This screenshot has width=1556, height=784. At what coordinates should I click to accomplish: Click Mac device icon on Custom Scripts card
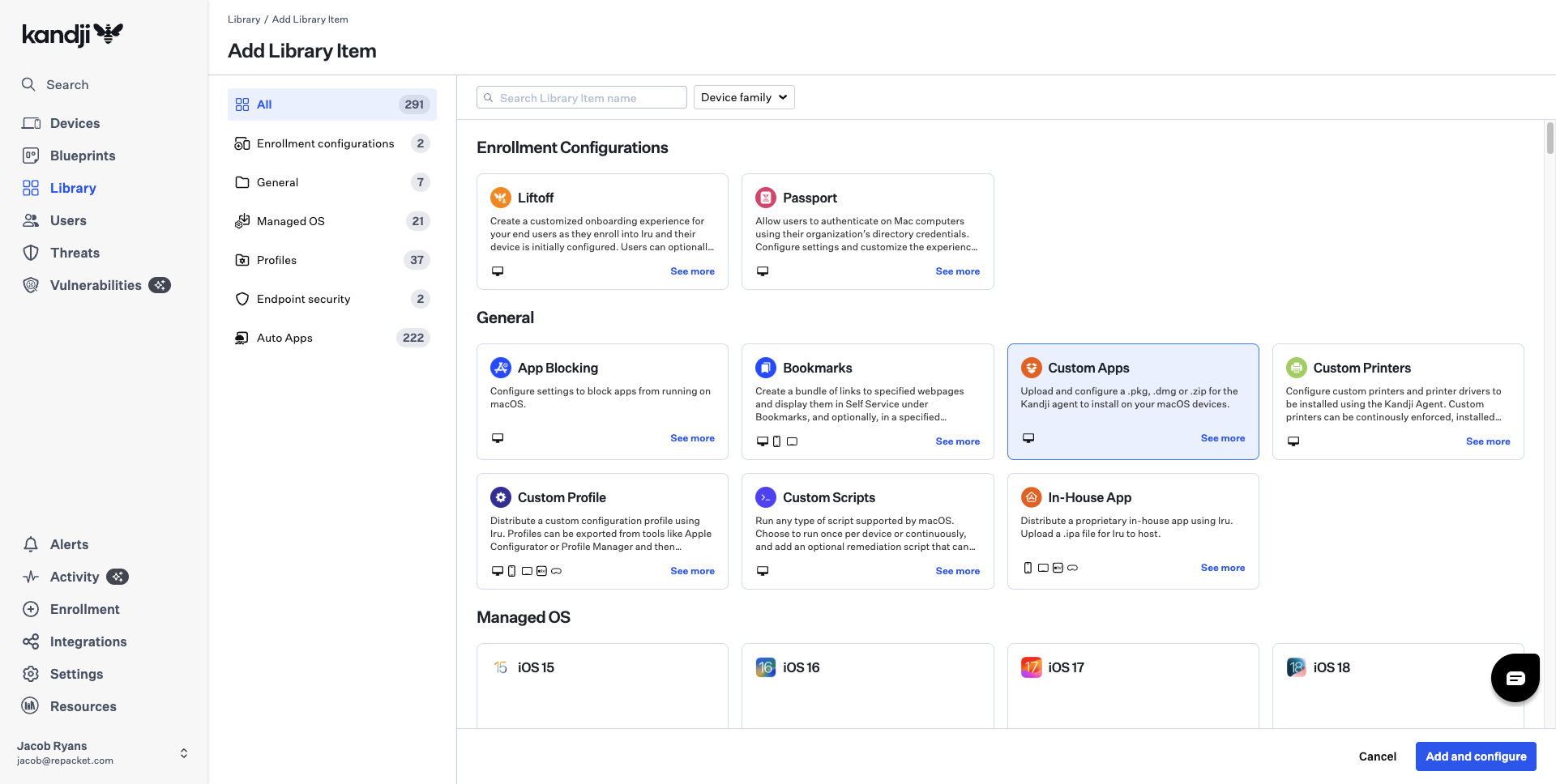[763, 571]
